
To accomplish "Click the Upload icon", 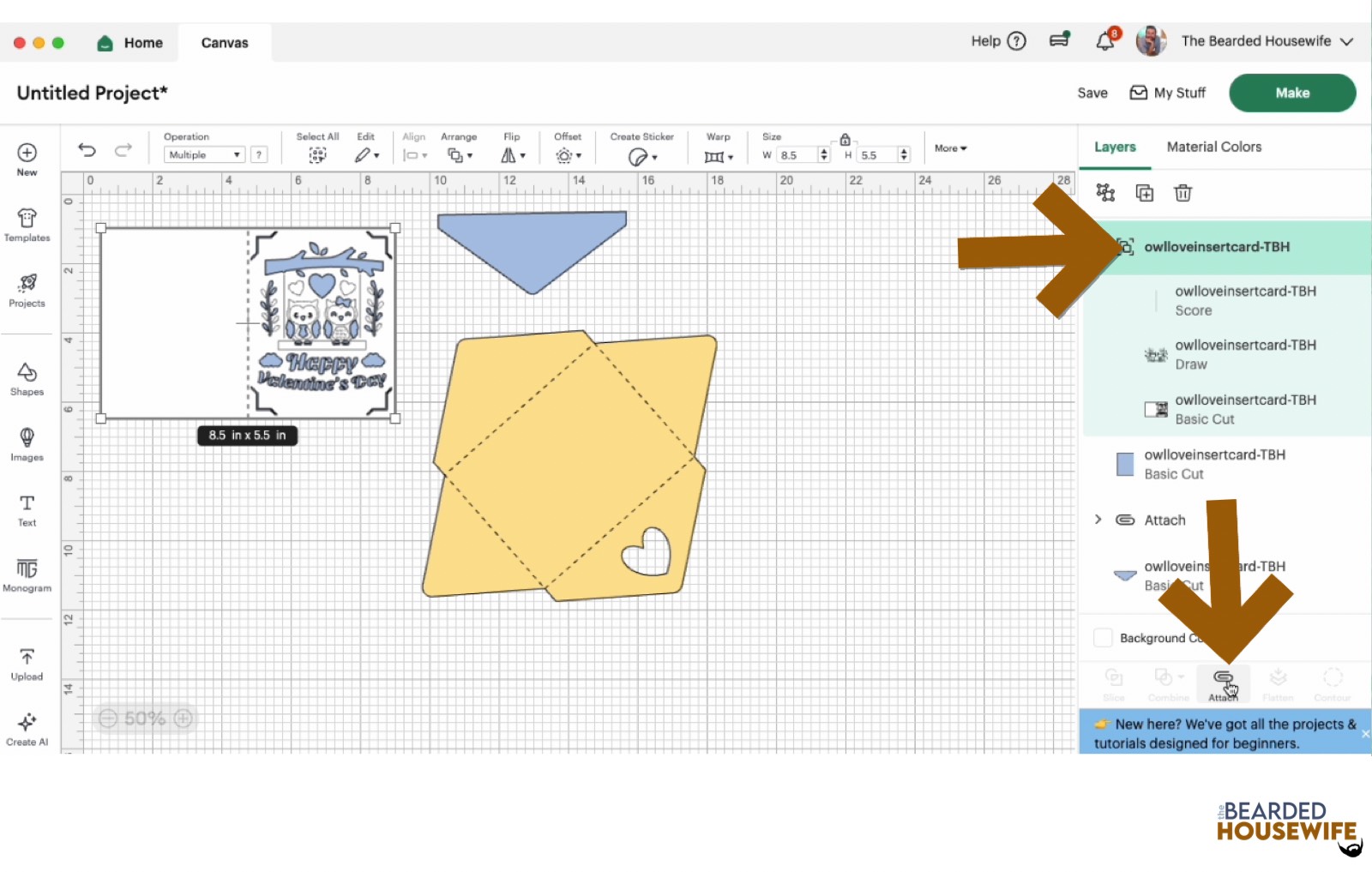I will 27,664.
